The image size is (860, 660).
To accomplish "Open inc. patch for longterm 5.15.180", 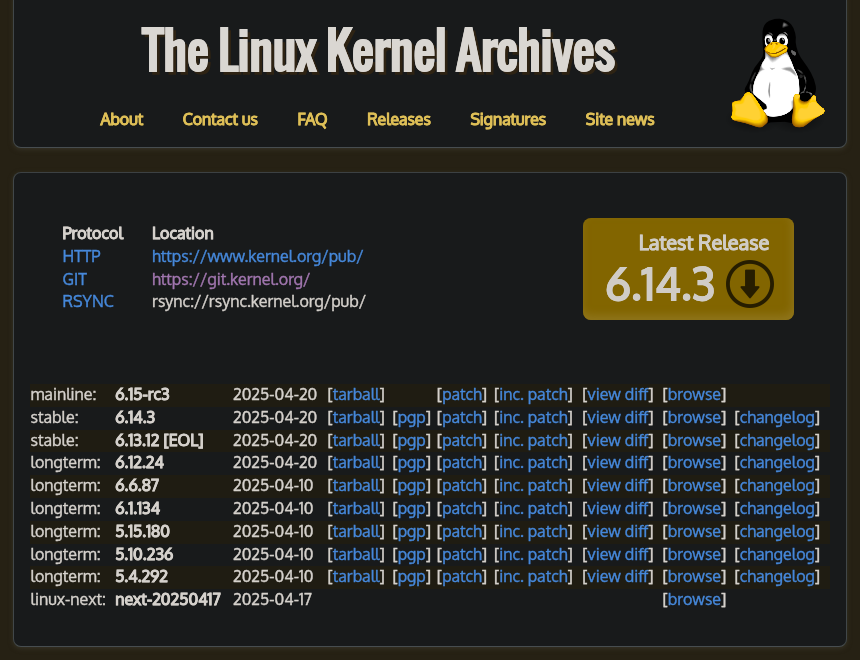I will point(533,532).
